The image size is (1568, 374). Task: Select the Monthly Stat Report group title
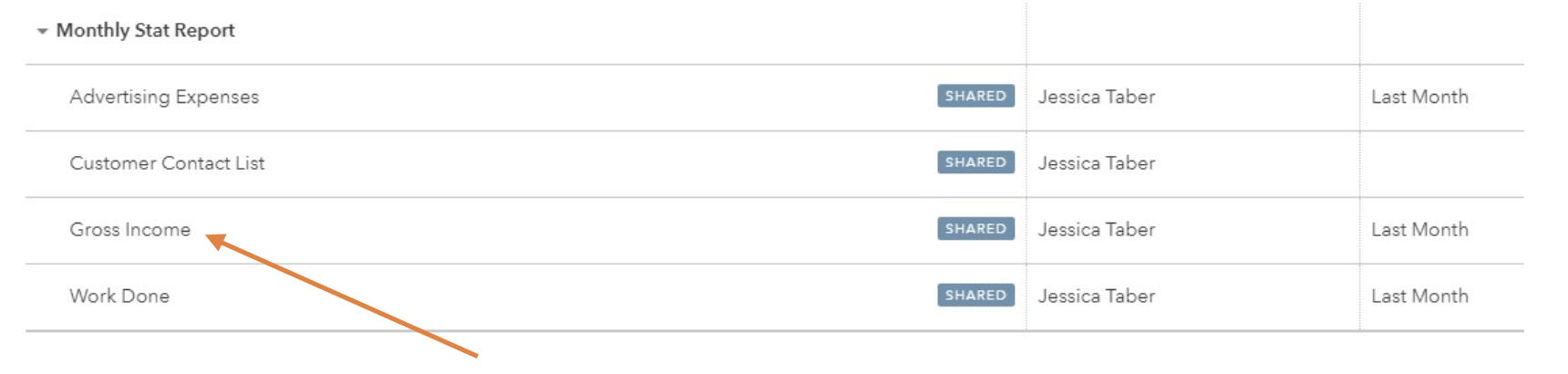[146, 30]
